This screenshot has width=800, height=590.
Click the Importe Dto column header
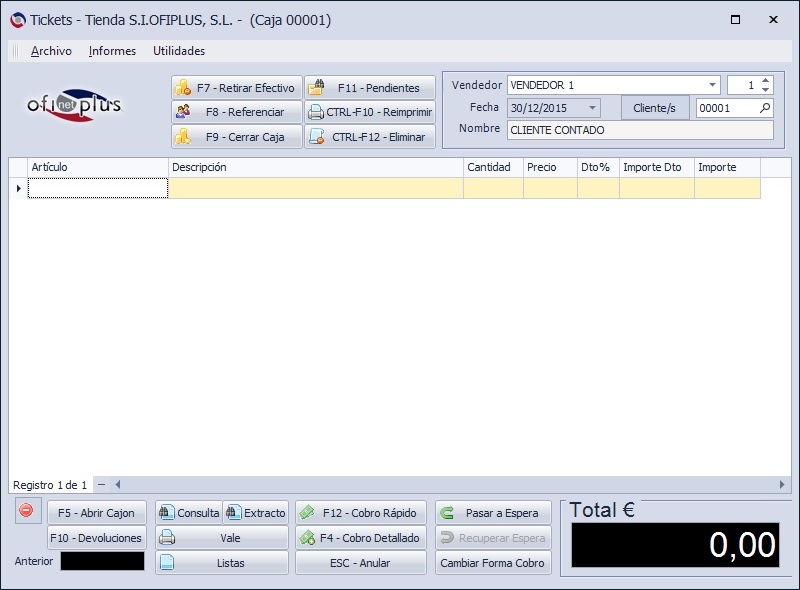657,167
